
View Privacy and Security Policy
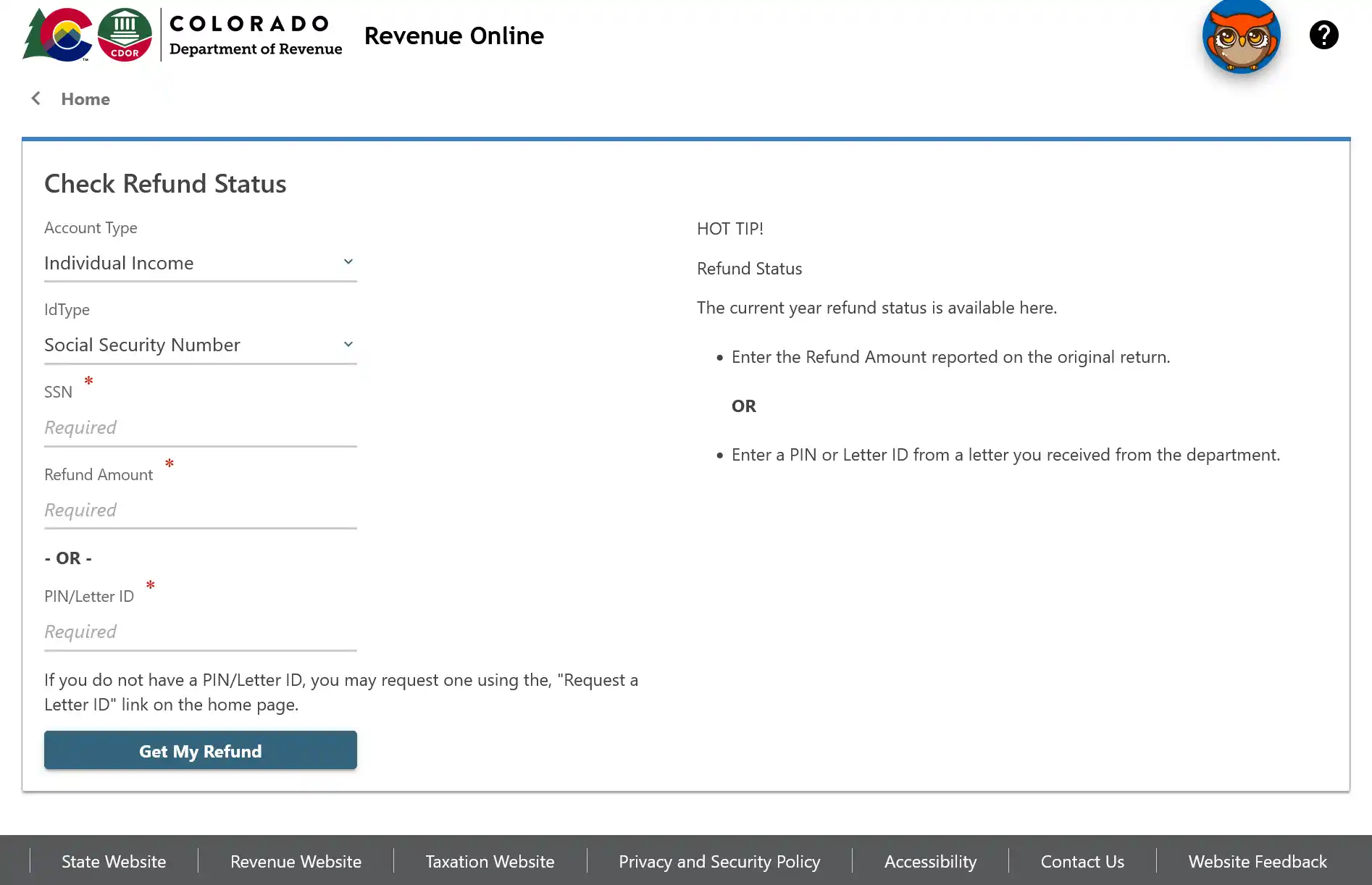pyautogui.click(x=719, y=861)
